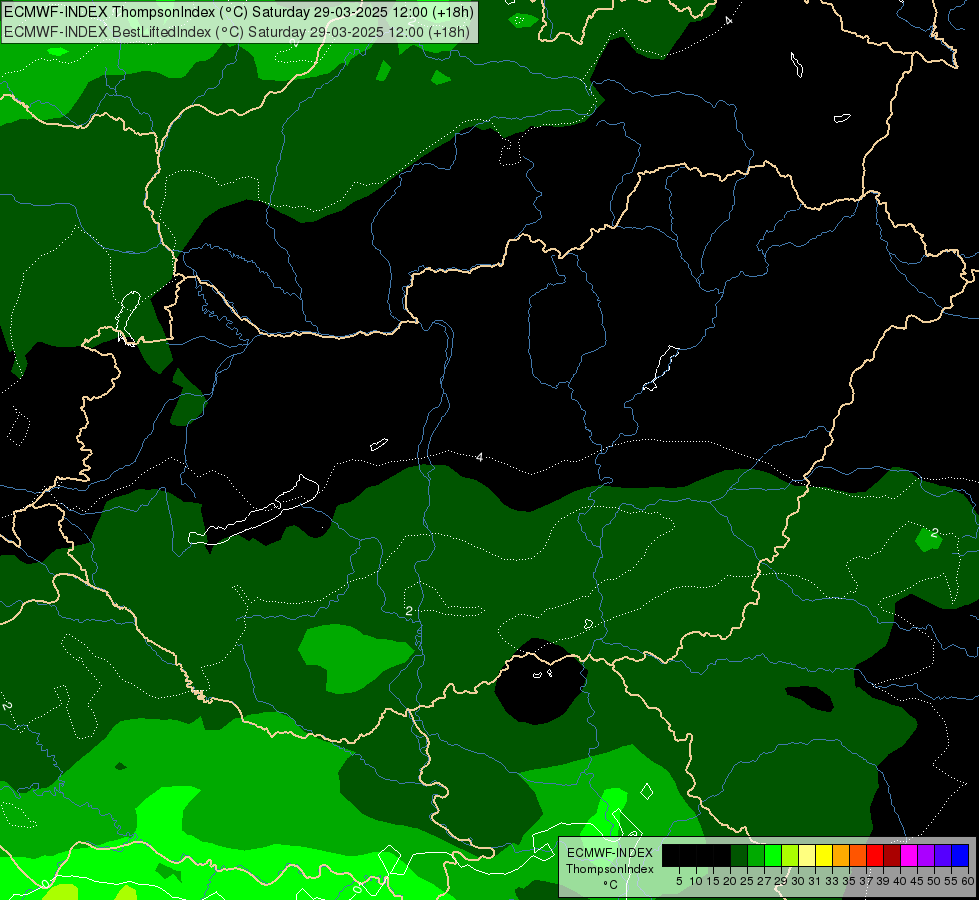Click the contour label 4 at map center
Screen dimensions: 979x900
[479, 457]
